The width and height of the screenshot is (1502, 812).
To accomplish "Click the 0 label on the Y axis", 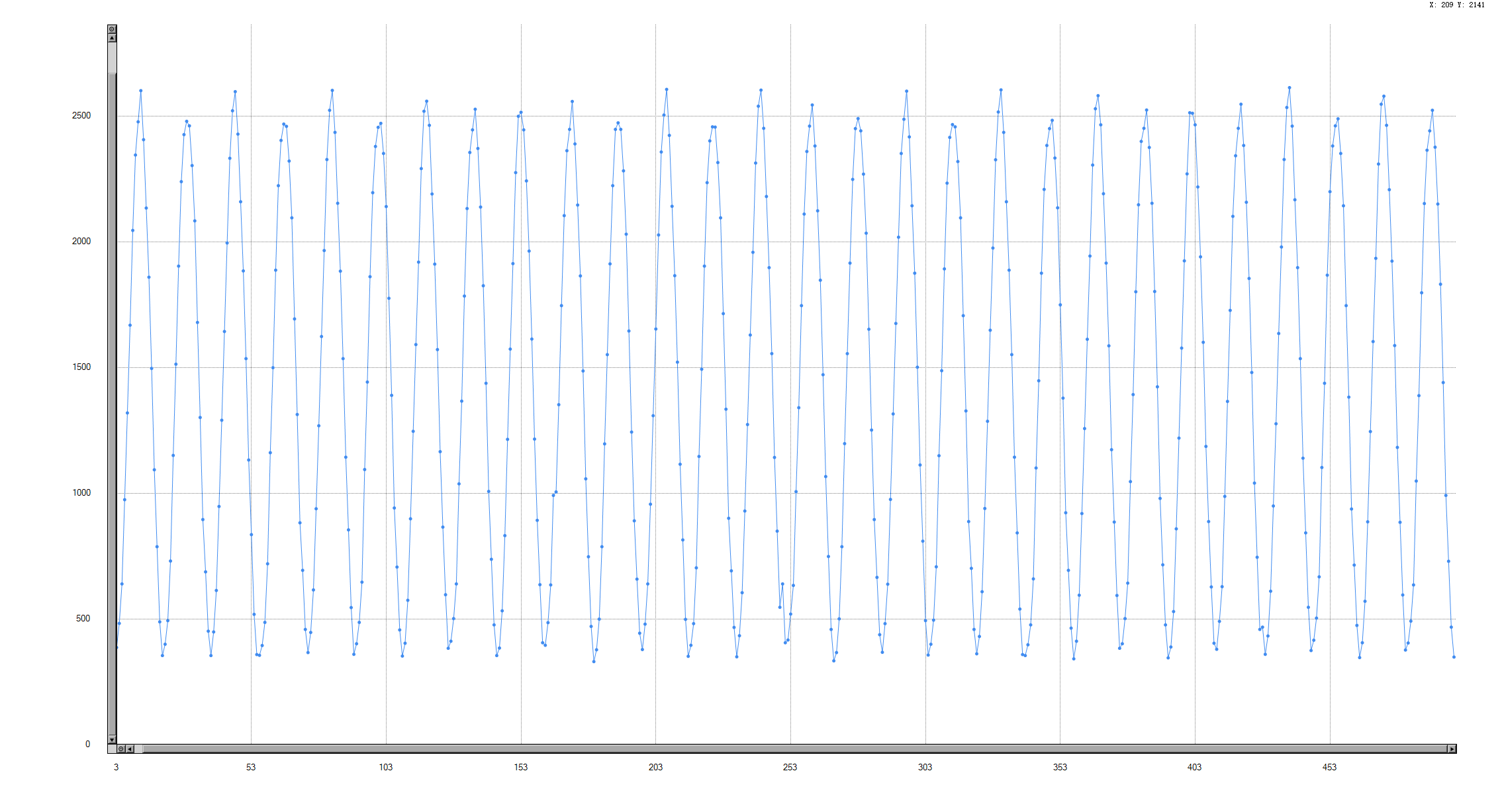I will (x=87, y=744).
